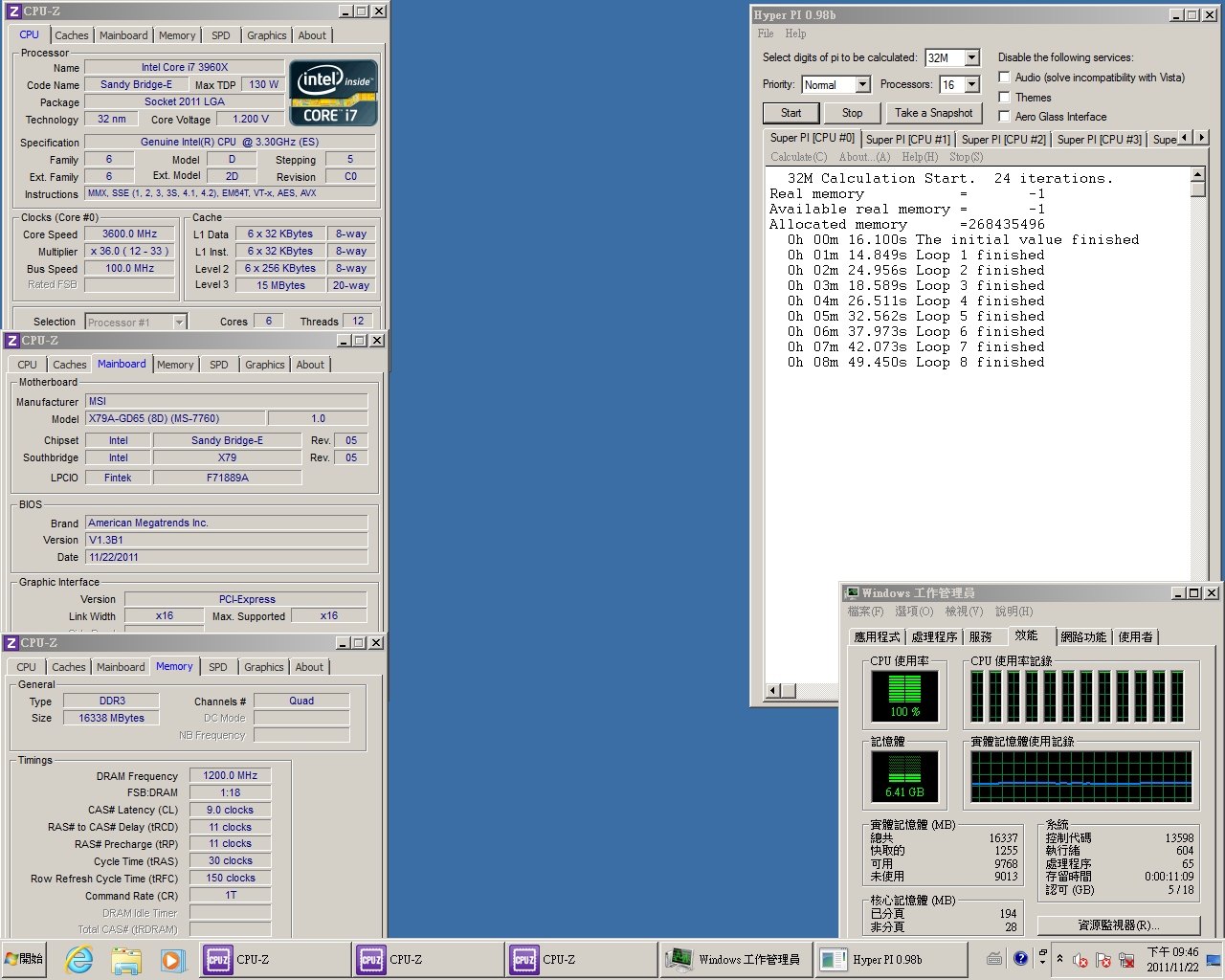This screenshot has width=1225, height=980.
Task: Open the Action Center flag tray icon
Action: (x=1103, y=960)
